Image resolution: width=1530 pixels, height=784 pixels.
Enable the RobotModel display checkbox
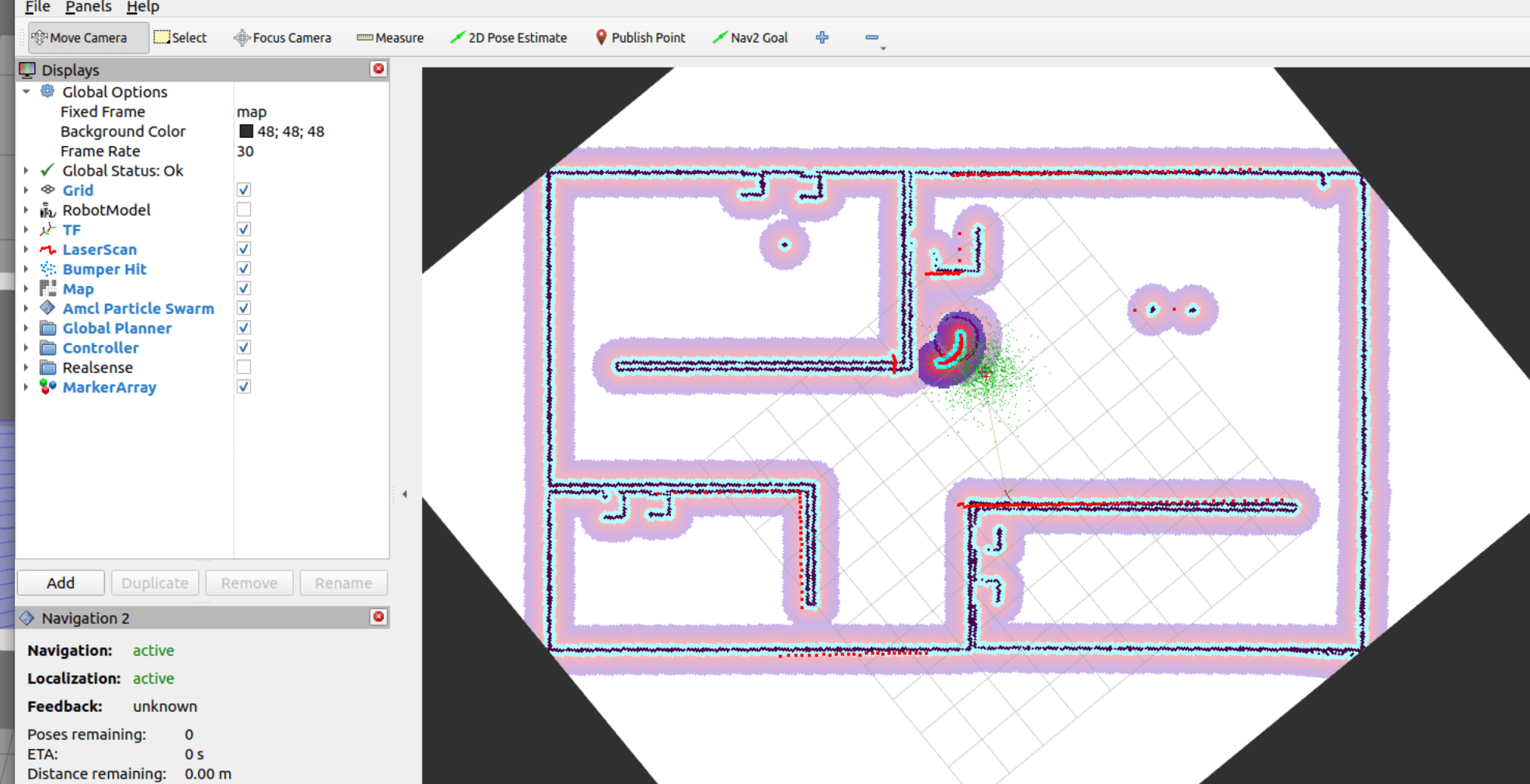(244, 210)
